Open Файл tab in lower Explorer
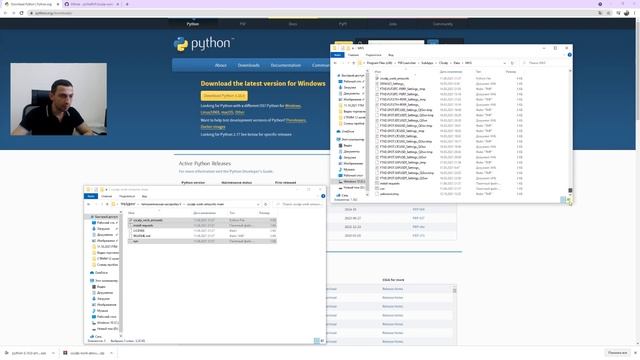The height and width of the screenshot is (360, 640). tap(91, 196)
